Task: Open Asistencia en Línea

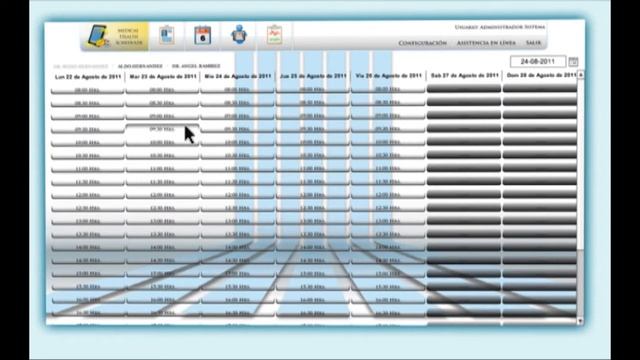Action: 486,43
